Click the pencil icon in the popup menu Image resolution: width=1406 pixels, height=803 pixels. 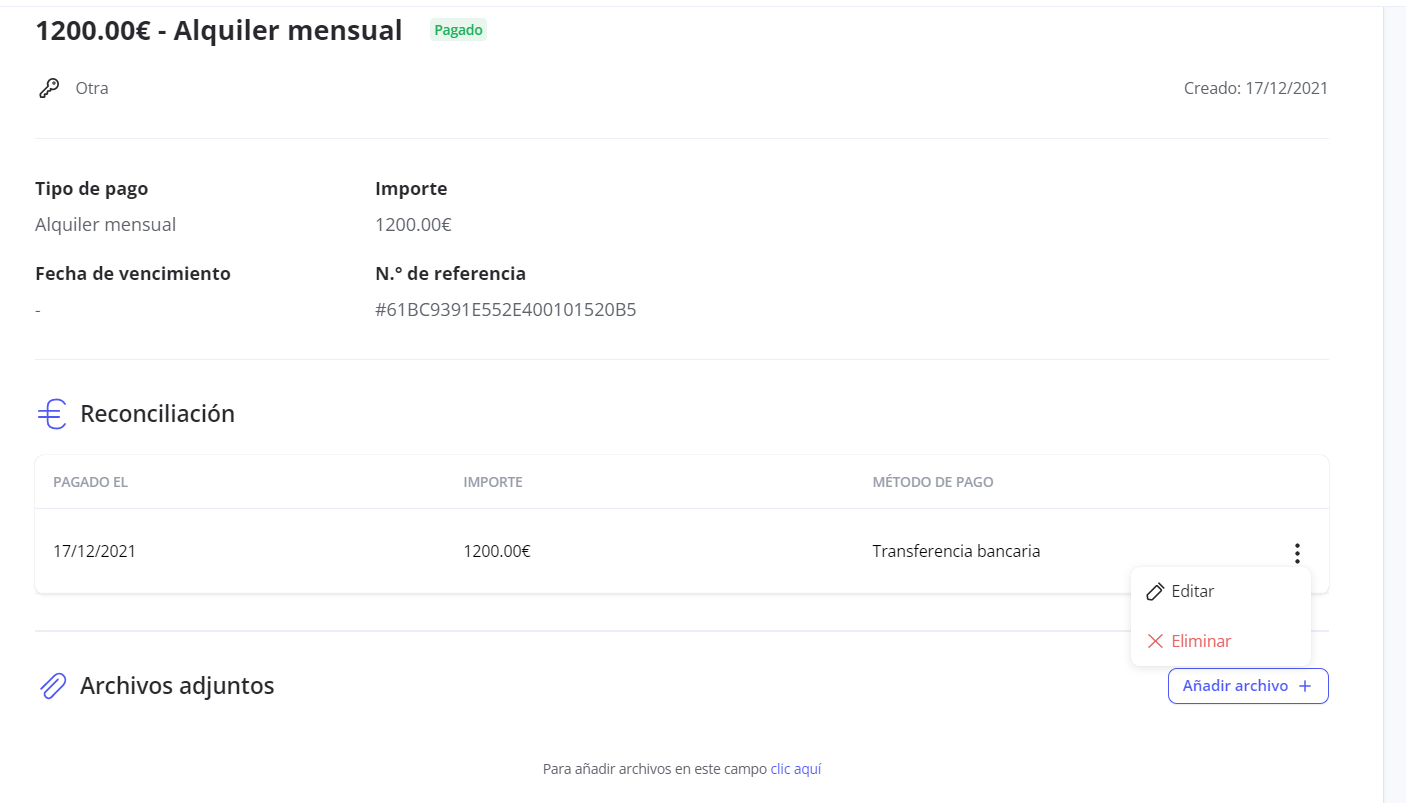[1155, 591]
